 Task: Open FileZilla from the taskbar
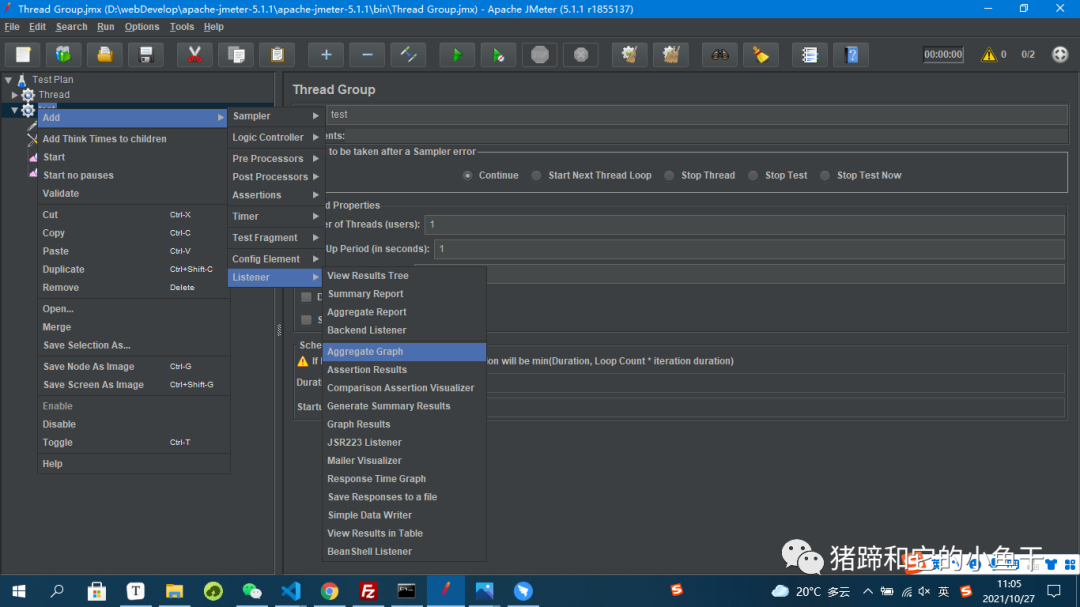(x=368, y=591)
